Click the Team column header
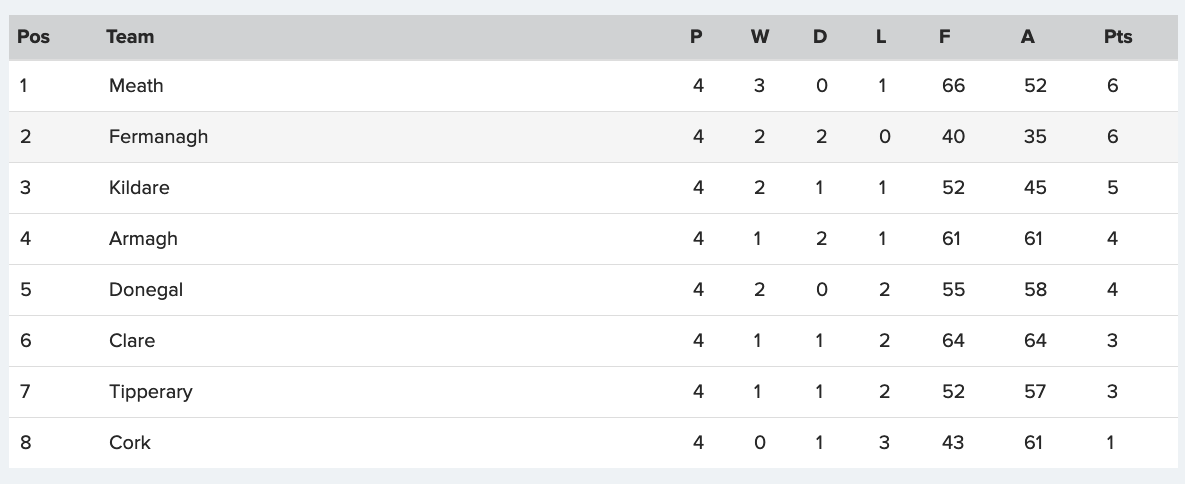The image size is (1185, 484). [130, 37]
